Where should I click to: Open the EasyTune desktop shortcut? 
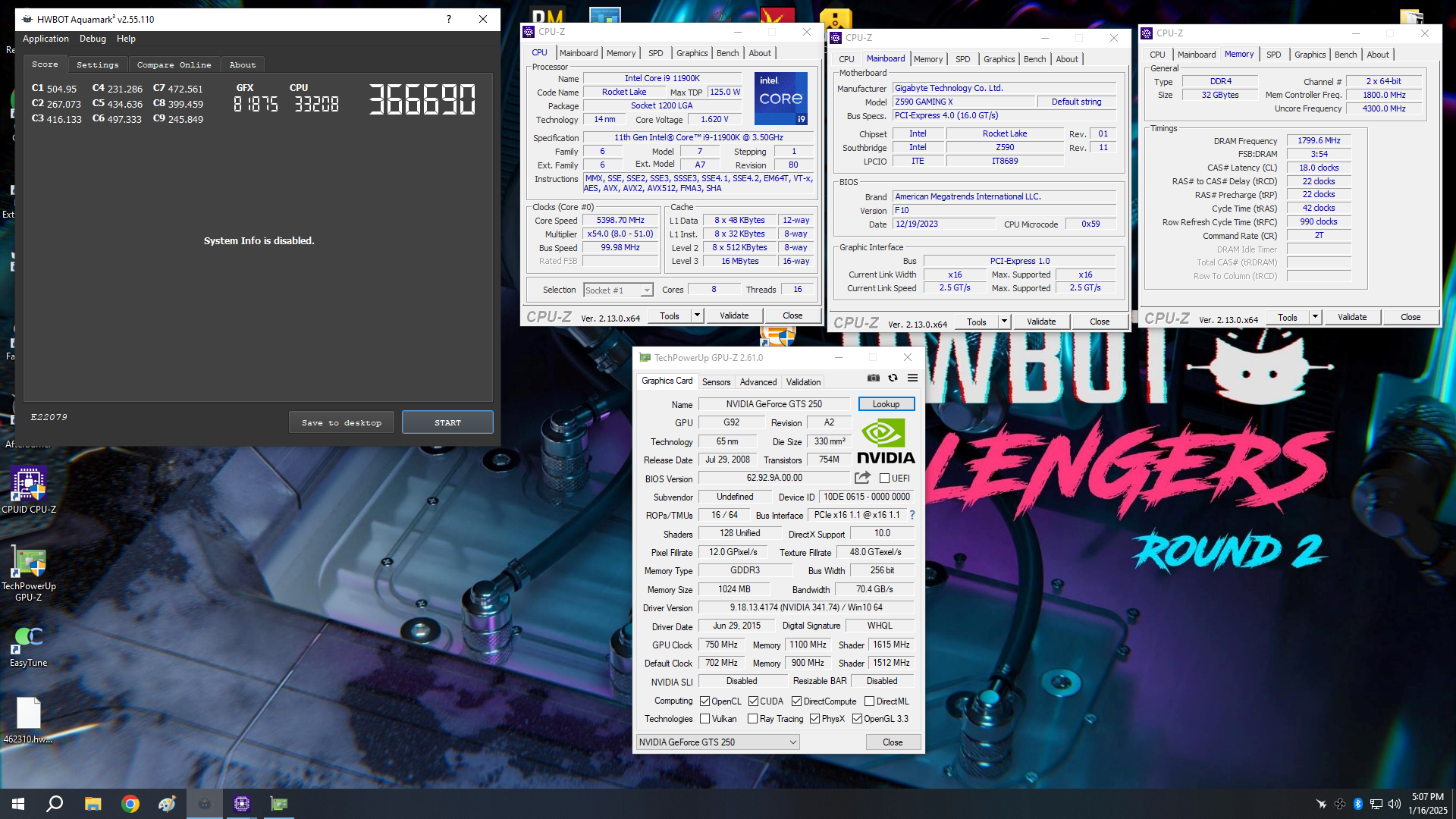point(29,646)
